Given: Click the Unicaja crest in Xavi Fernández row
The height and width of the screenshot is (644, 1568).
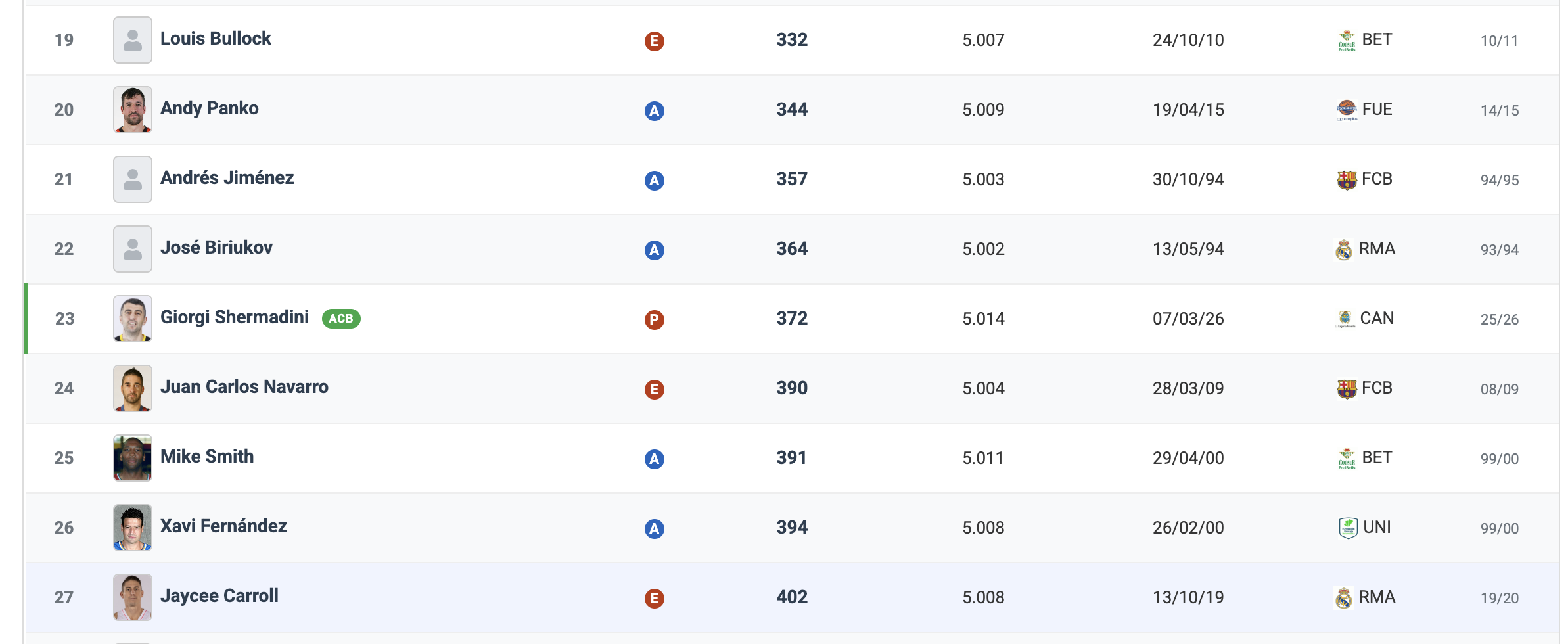Looking at the screenshot, I should pyautogui.click(x=1348, y=528).
